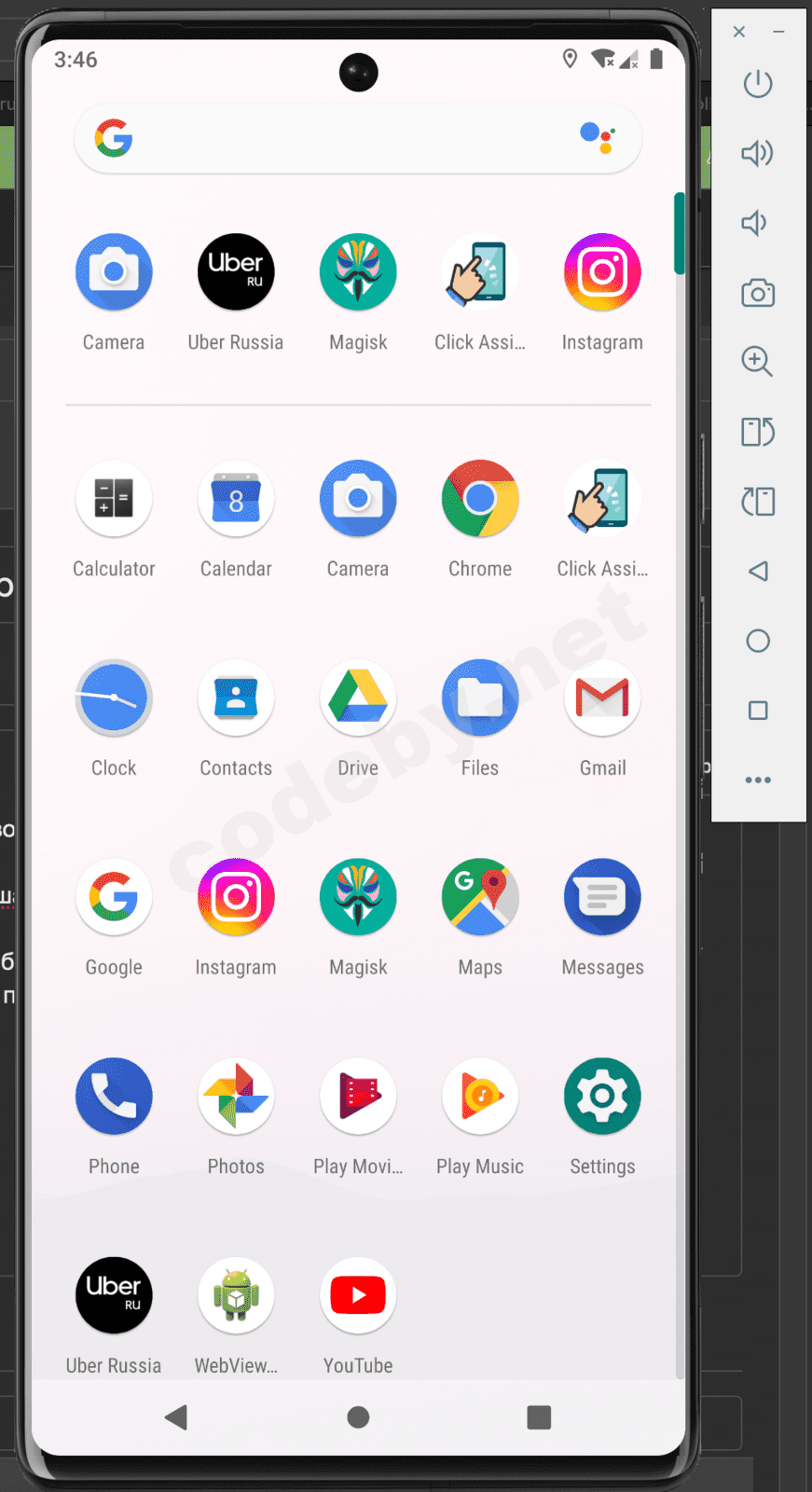Open Play Movies app
Viewport: 812px width, 1492px height.
coord(358,1097)
